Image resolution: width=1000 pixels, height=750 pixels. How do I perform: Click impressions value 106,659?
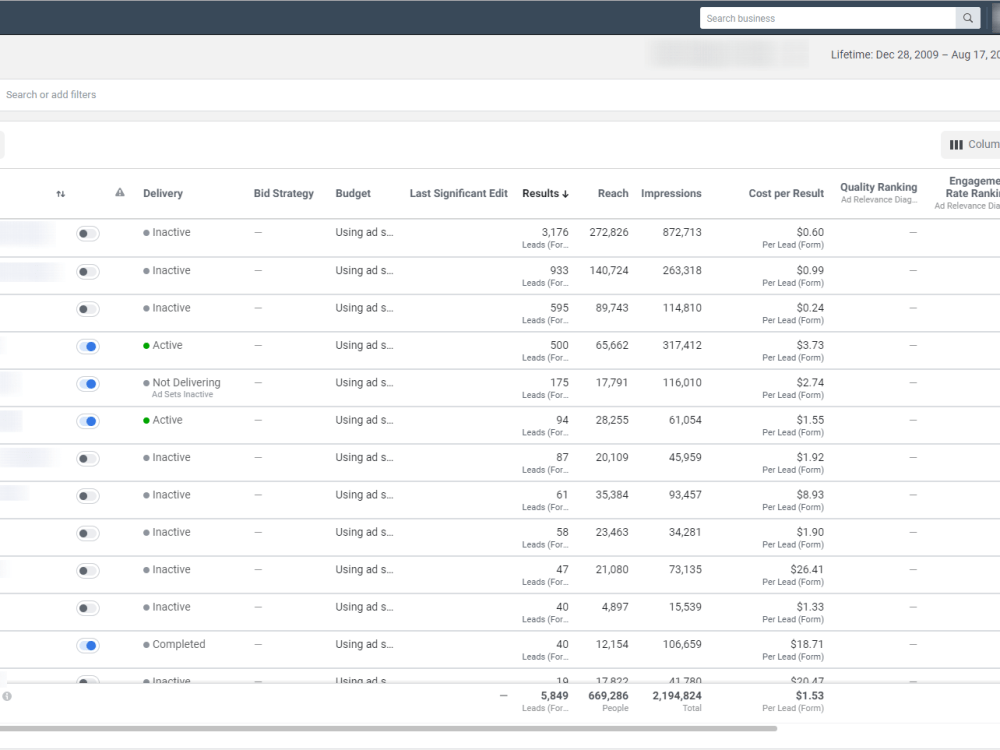pyautogui.click(x=682, y=644)
